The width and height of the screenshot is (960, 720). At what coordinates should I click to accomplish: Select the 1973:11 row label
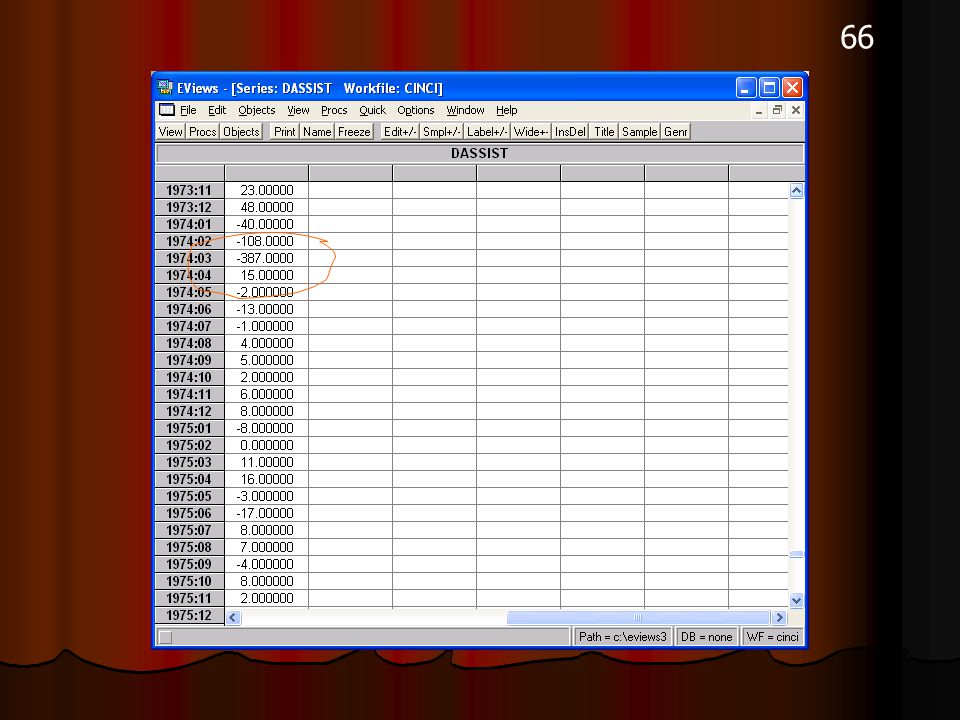point(190,190)
